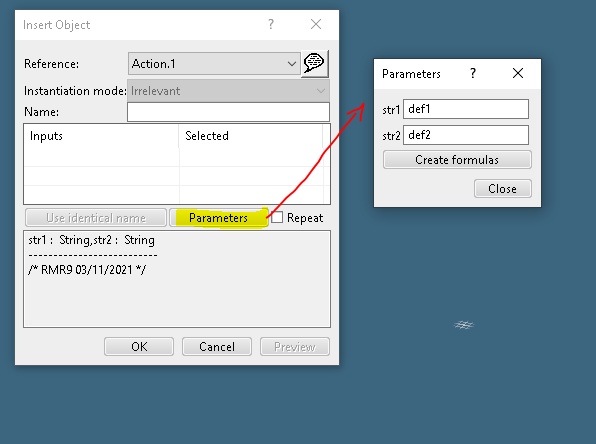Confirm with the OK button
The height and width of the screenshot is (444, 596).
click(139, 347)
